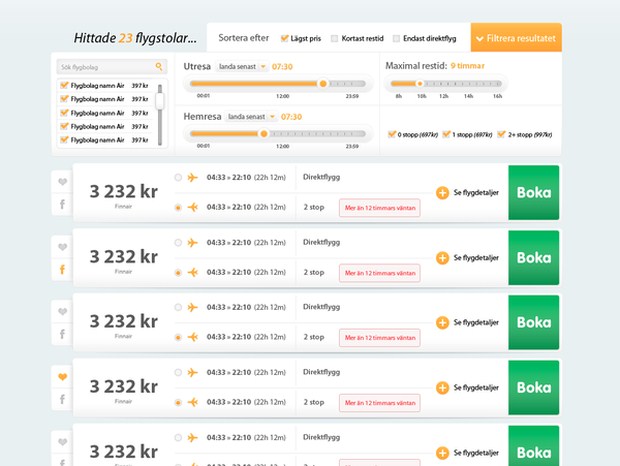Click Boka on the fifth flight result
This screenshot has height=466, width=620.
click(534, 446)
